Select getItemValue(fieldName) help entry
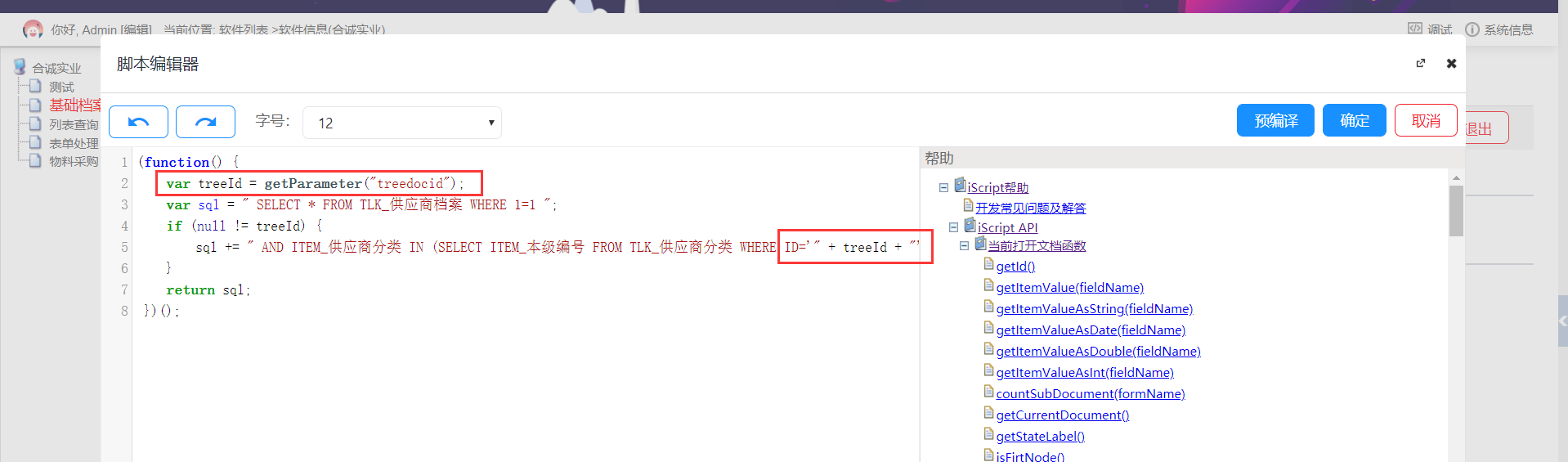 tap(1069, 288)
